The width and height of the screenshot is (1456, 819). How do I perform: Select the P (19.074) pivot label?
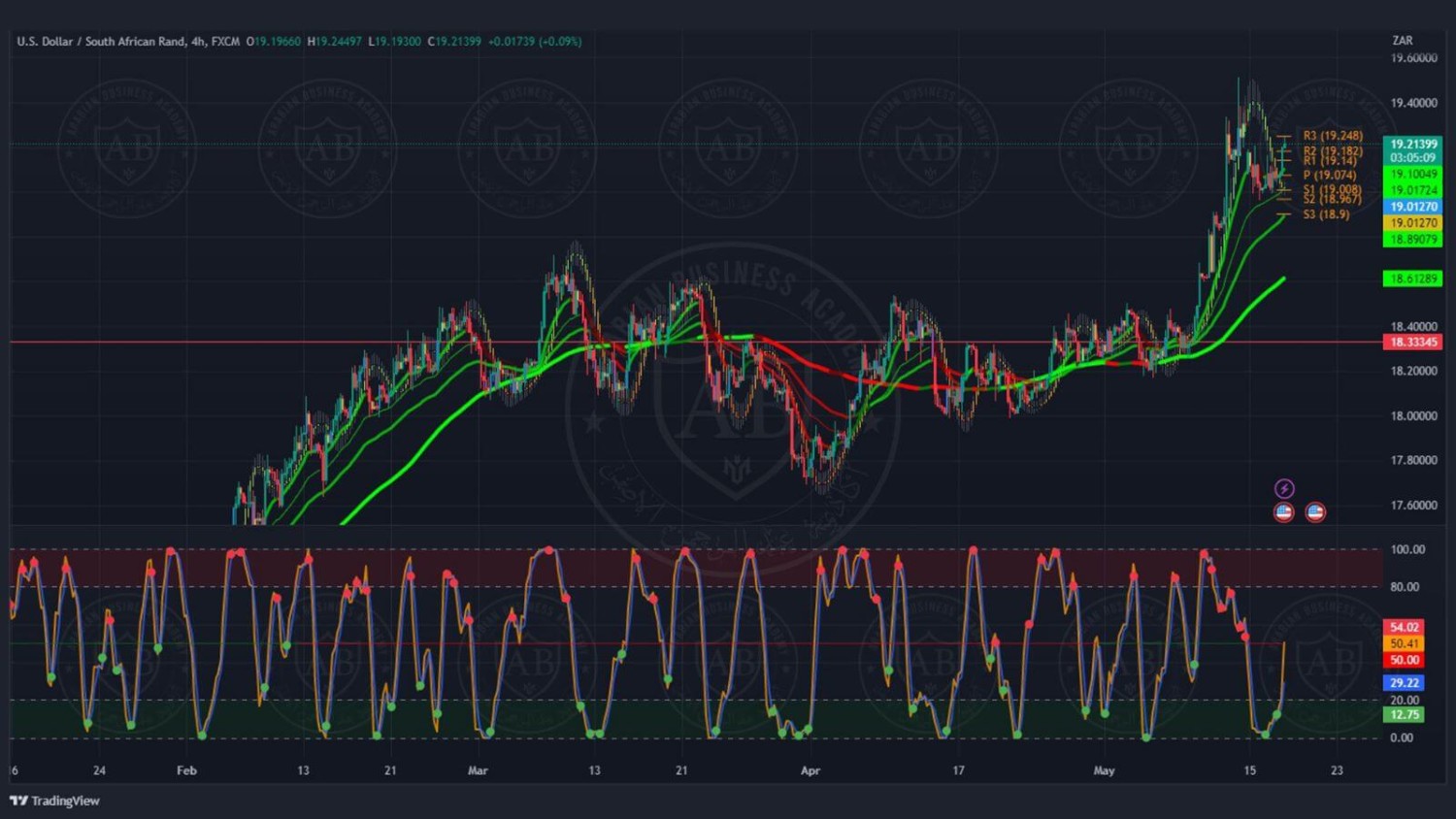pos(1330,176)
